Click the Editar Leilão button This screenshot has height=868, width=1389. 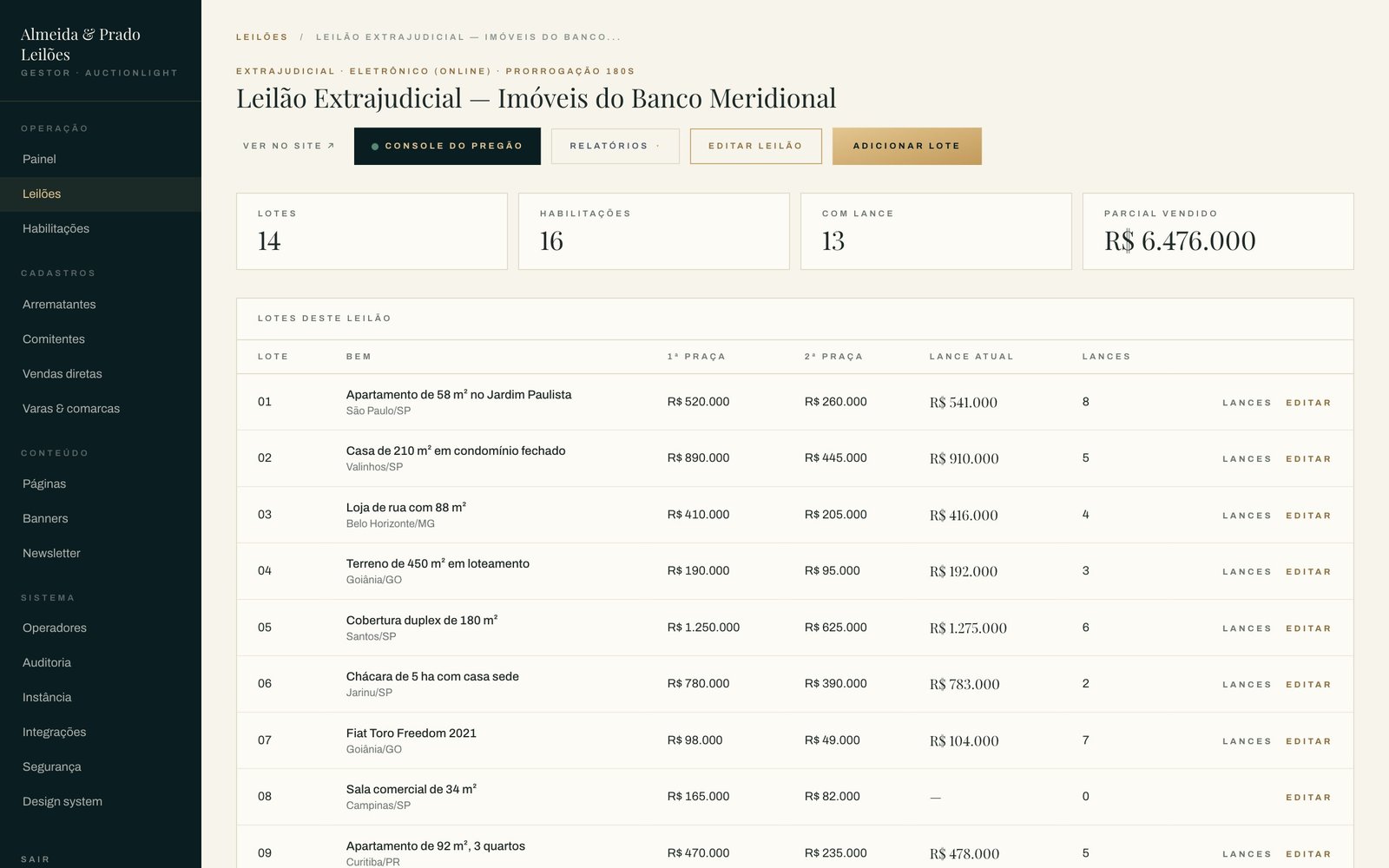click(x=755, y=146)
